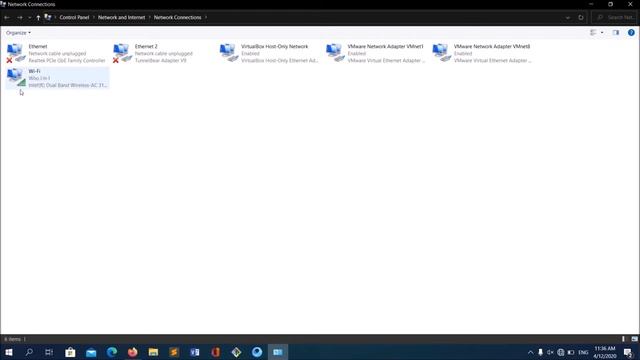640x360 pixels.
Task: Open the Visio taskbar icon
Action: coord(195,352)
